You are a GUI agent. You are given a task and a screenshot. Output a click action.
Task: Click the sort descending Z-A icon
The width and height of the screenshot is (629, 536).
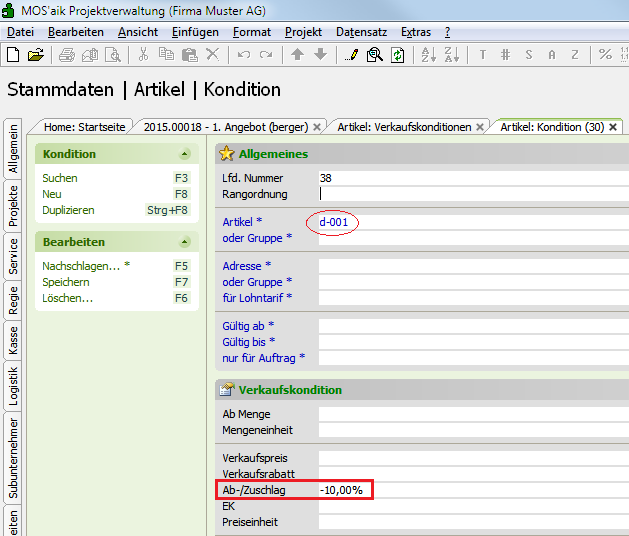[x=451, y=55]
